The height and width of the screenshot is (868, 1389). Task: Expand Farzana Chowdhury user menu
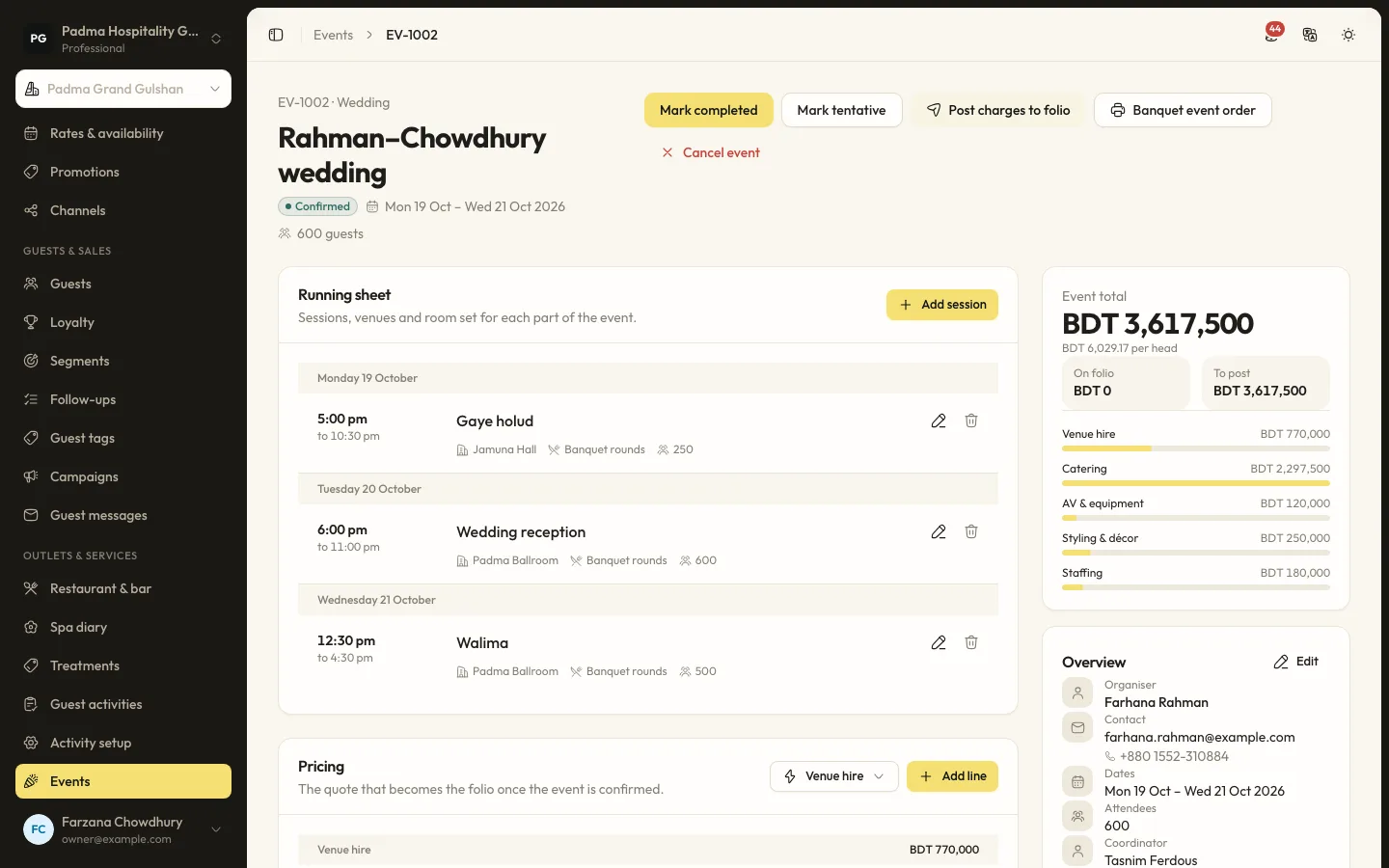[123, 829]
